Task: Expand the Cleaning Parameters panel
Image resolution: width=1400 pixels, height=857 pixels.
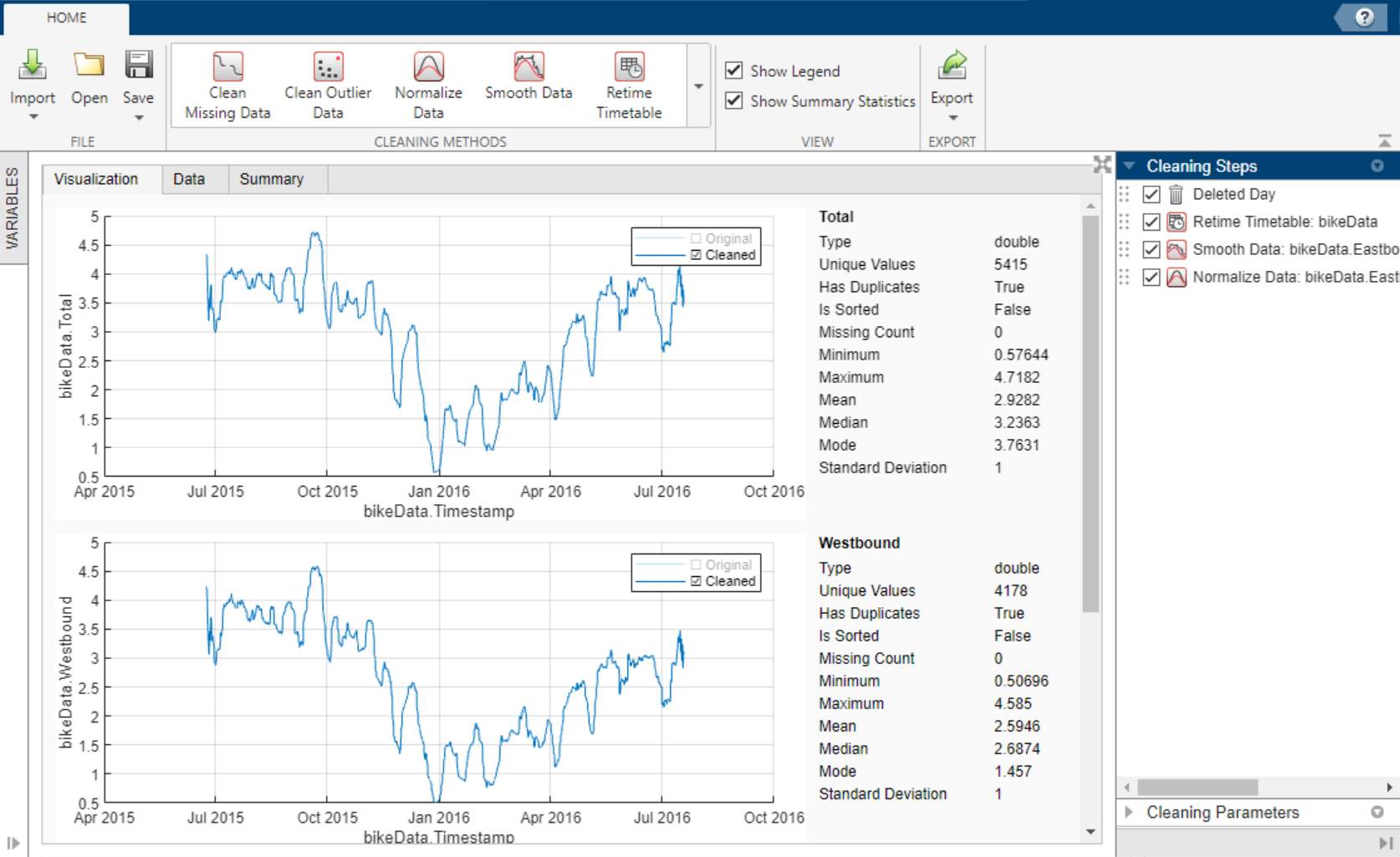Action: click(x=1129, y=812)
